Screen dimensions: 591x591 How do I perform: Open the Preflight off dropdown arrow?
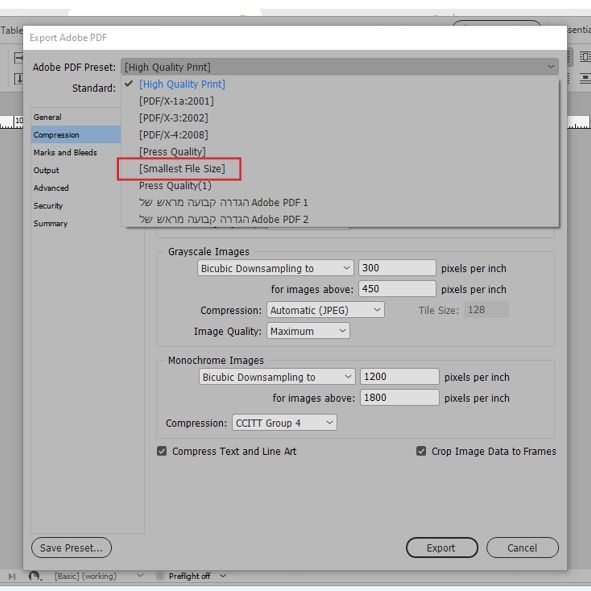(223, 576)
